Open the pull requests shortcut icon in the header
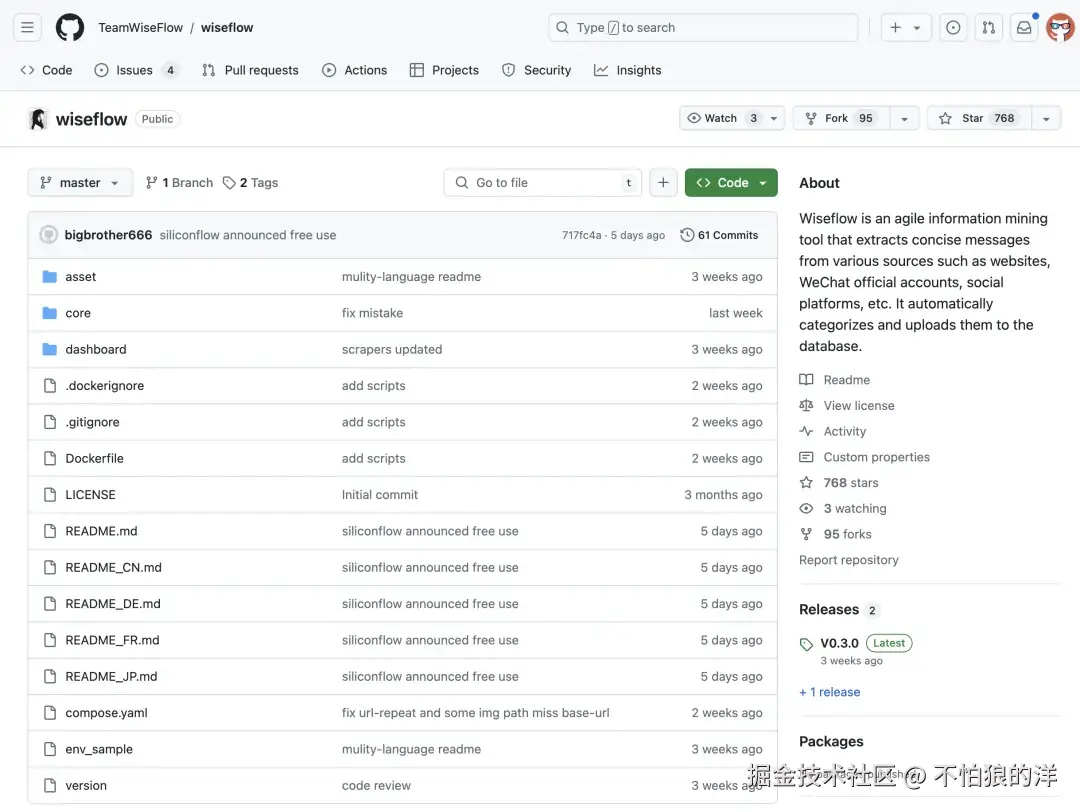The height and width of the screenshot is (812, 1080). point(988,28)
